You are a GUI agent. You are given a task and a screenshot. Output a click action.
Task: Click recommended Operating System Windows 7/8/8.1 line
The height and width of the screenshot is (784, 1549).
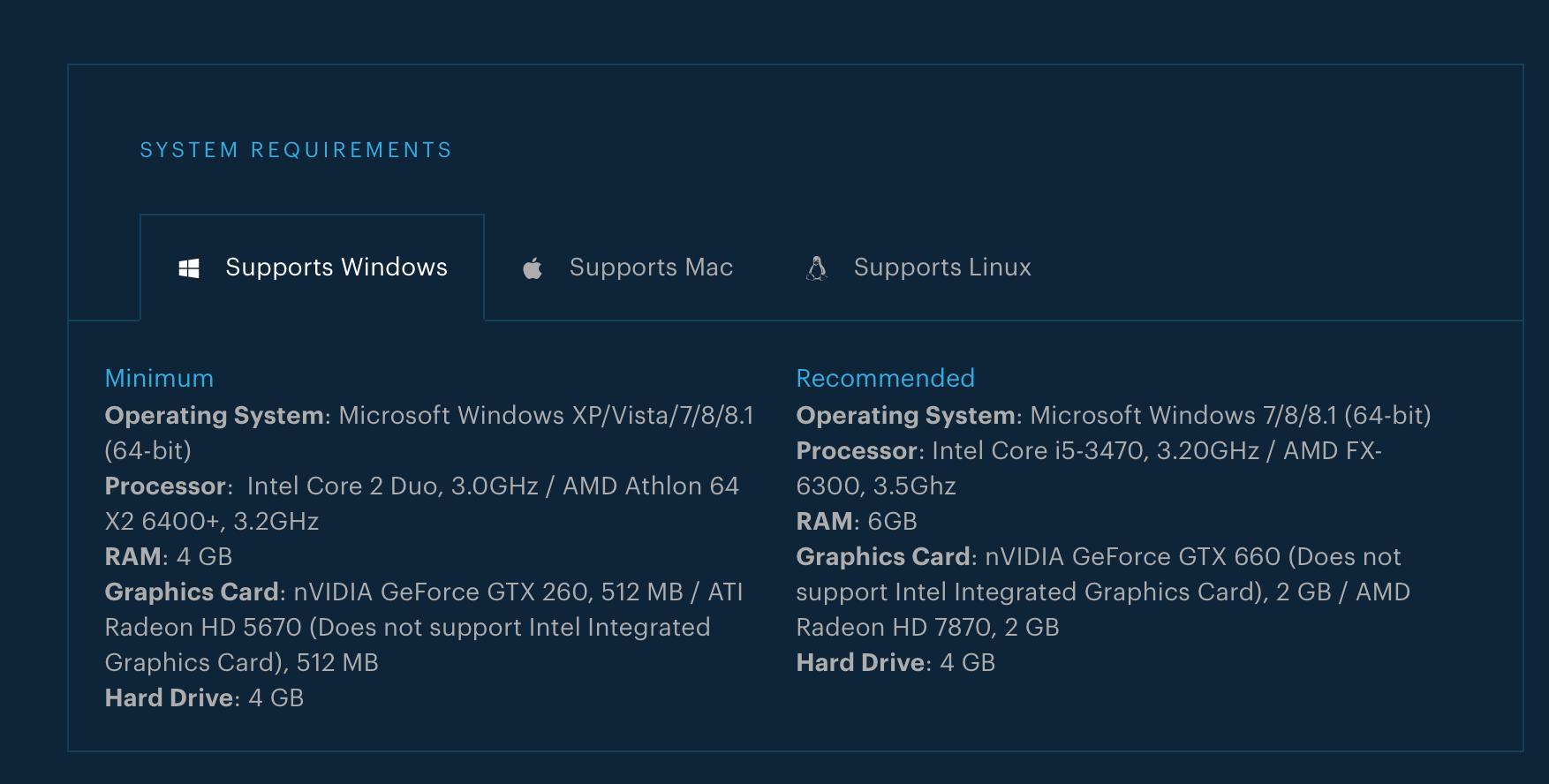[x=1114, y=415]
